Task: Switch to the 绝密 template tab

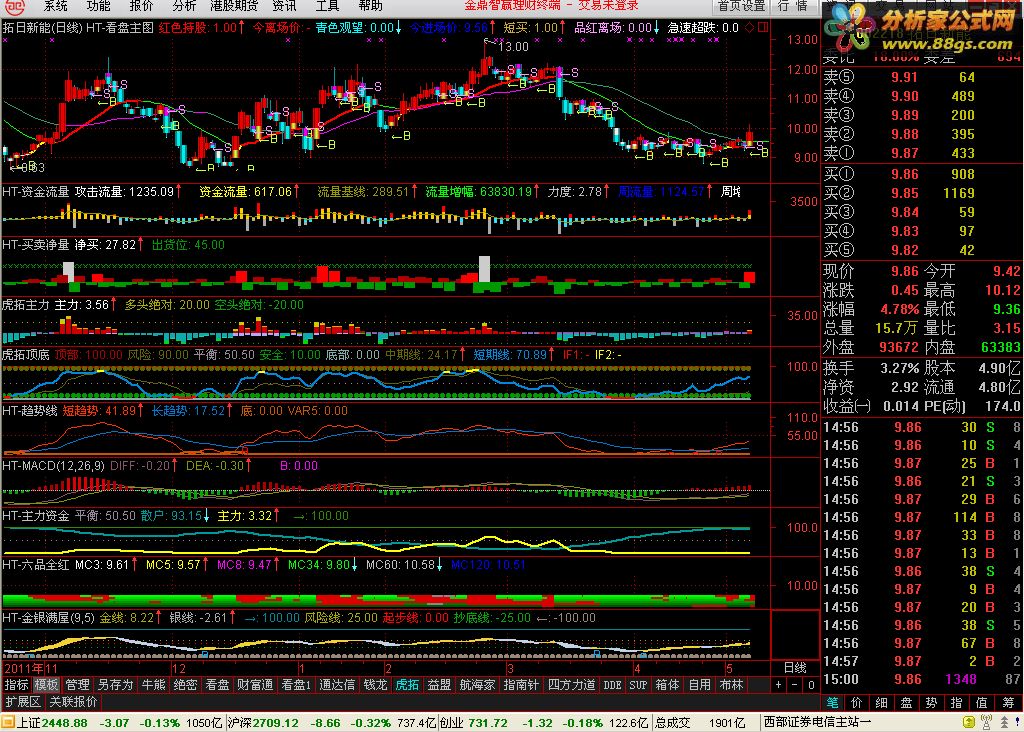Action: (185, 684)
